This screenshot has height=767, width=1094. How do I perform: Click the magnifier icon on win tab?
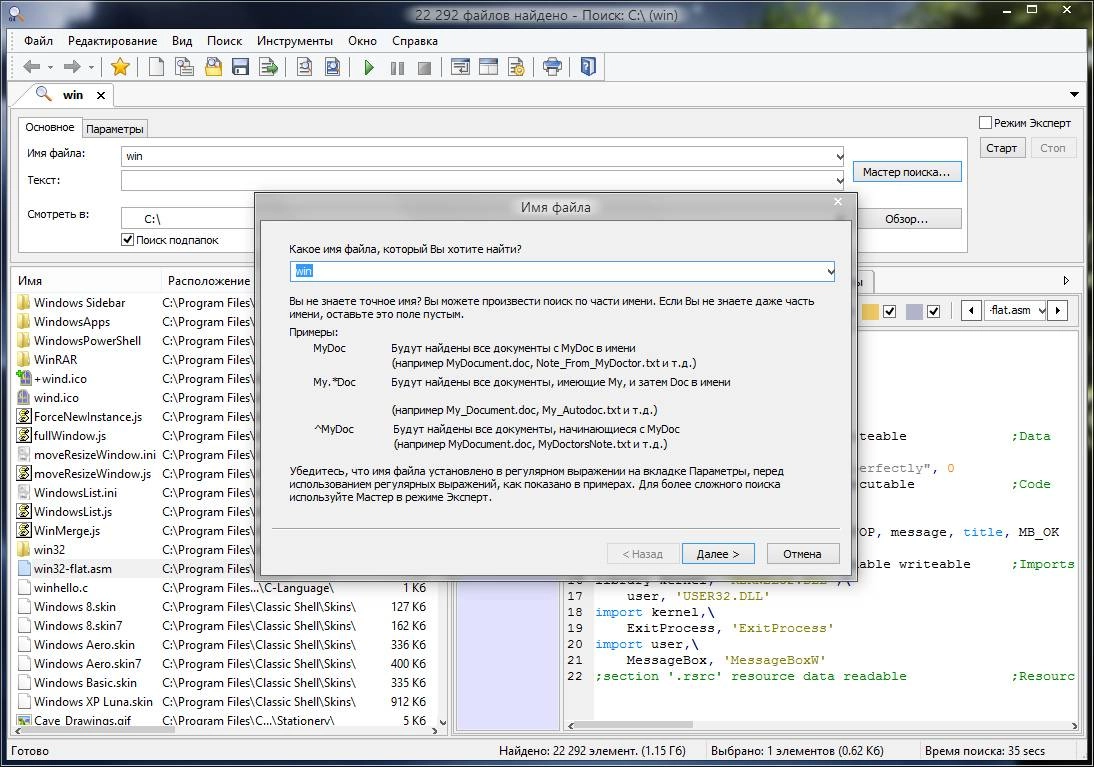pyautogui.click(x=43, y=94)
